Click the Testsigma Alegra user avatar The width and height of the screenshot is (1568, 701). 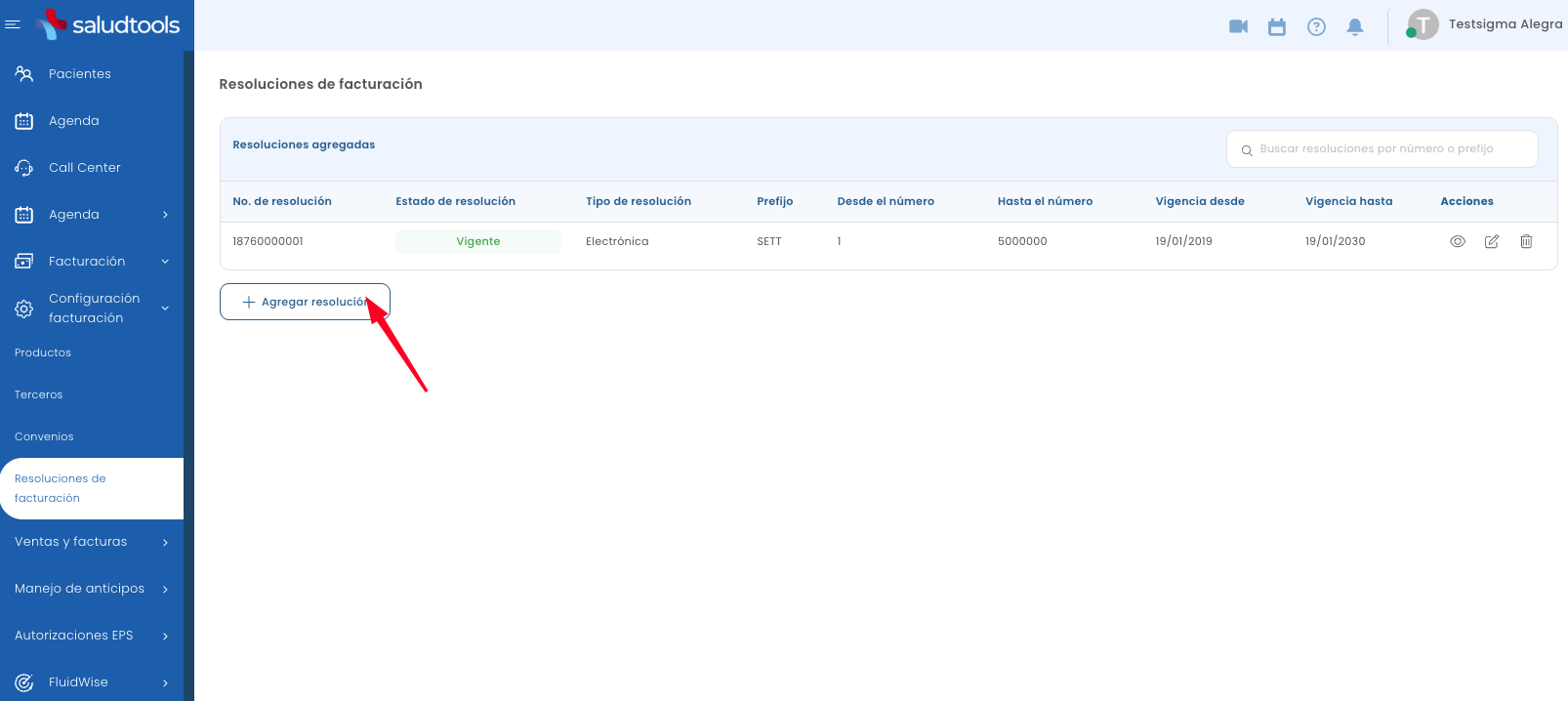tap(1423, 24)
